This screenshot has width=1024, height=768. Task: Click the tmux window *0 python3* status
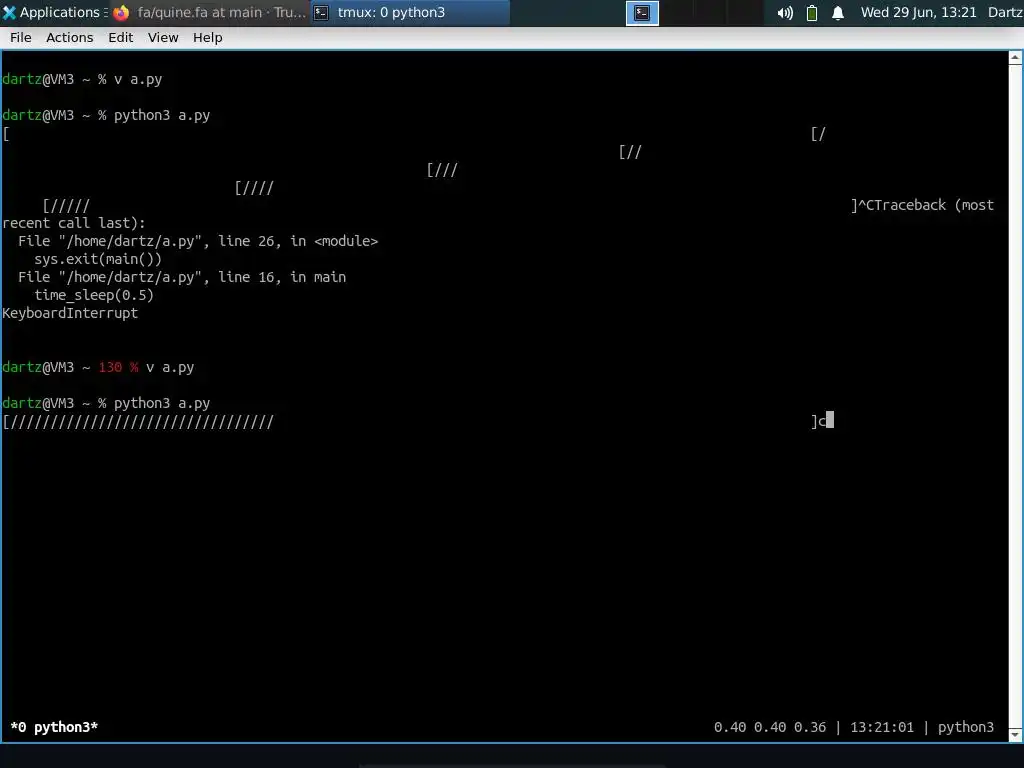[54, 727]
